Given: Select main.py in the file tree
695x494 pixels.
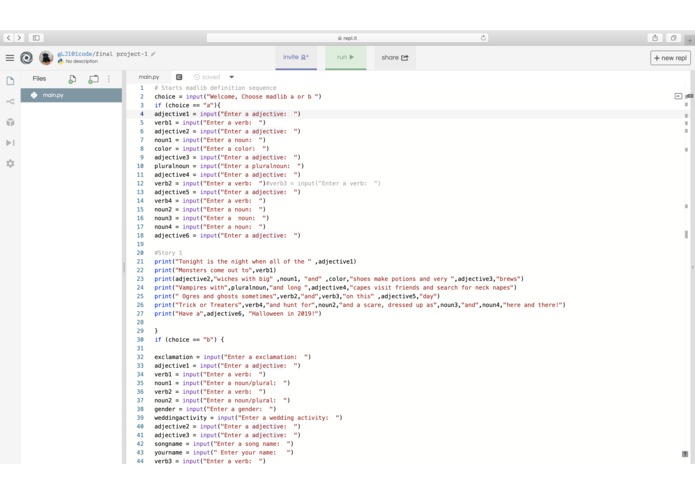Looking at the screenshot, I should (71, 95).
